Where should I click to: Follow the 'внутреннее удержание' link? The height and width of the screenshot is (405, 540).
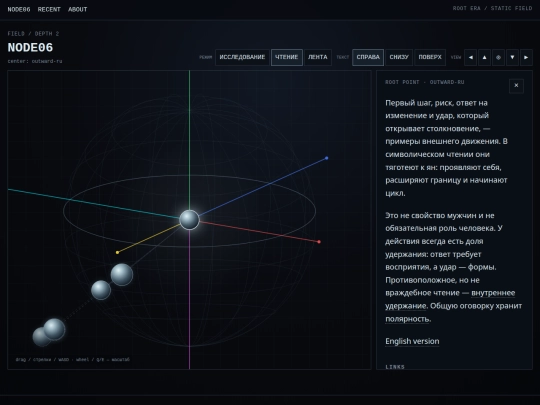pyautogui.click(x=493, y=293)
